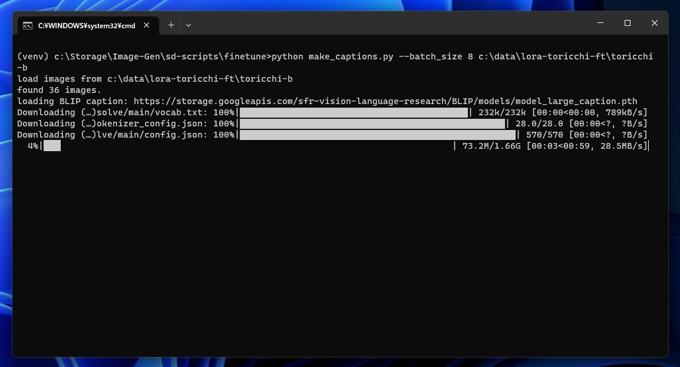Click the '570/570' download status text

544,135
